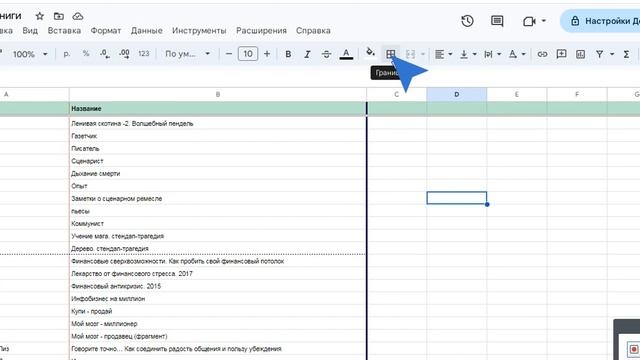
Task: Select cell containing Опыт
Action: [x=218, y=186]
